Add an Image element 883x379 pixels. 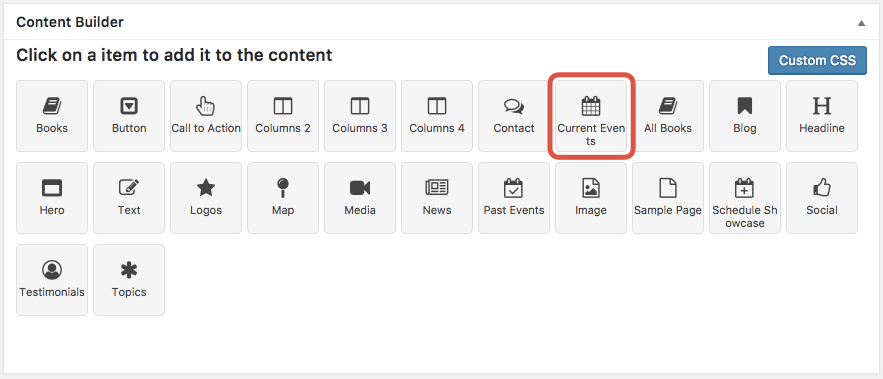[591, 198]
